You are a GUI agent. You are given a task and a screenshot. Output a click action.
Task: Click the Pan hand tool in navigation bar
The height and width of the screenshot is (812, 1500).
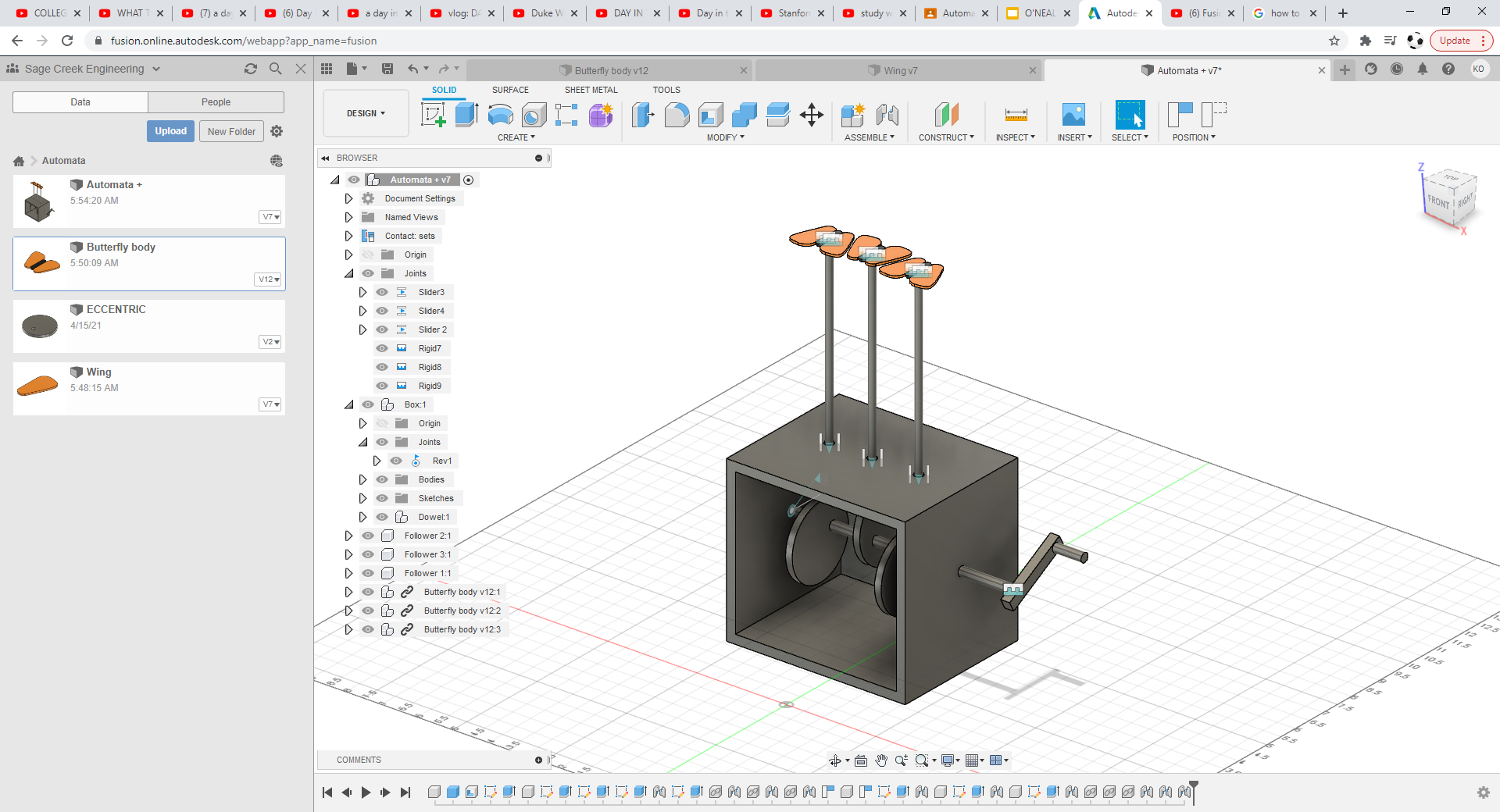coord(881,760)
